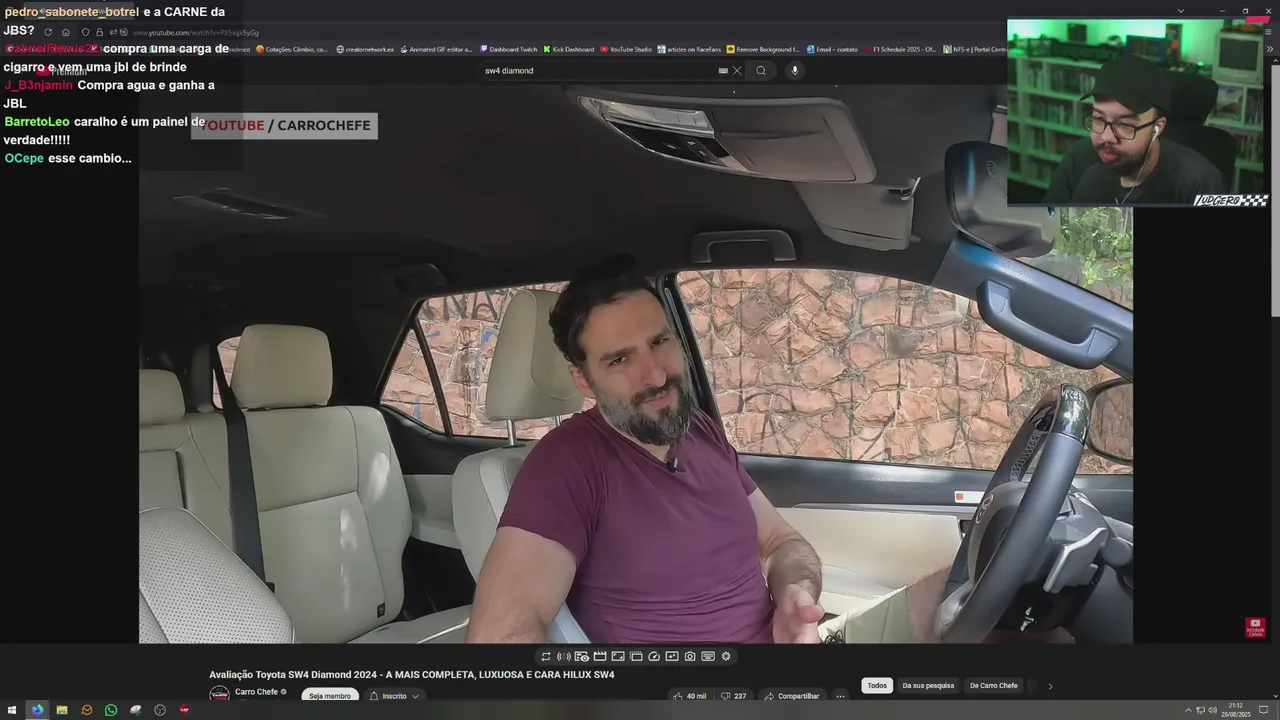Click the sound-waves icon in player toolbar
This screenshot has height=720, width=1280.
pos(564,656)
